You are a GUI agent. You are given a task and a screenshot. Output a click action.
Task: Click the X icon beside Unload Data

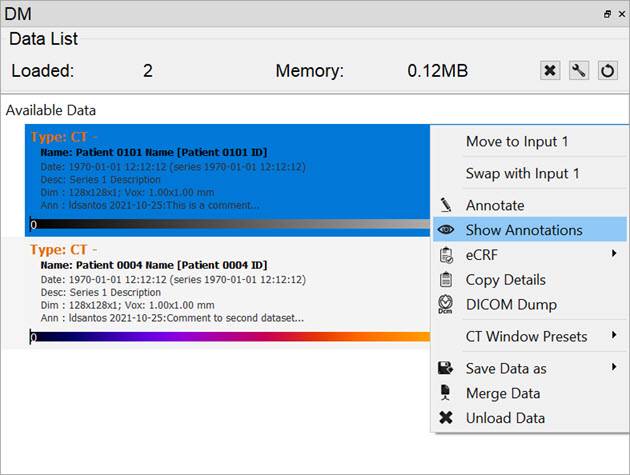(446, 418)
